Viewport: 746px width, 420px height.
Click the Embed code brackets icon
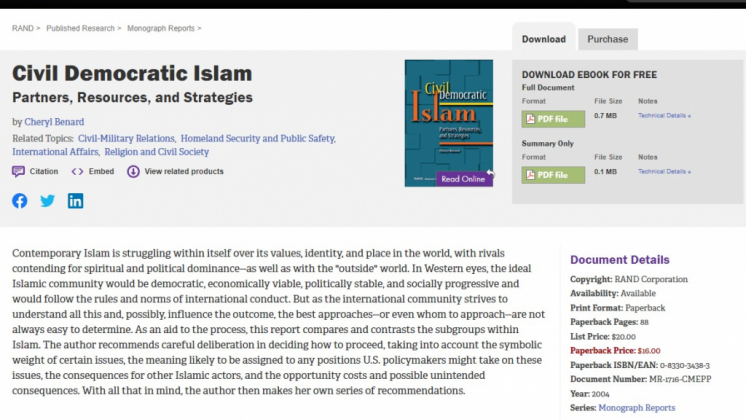pos(77,171)
